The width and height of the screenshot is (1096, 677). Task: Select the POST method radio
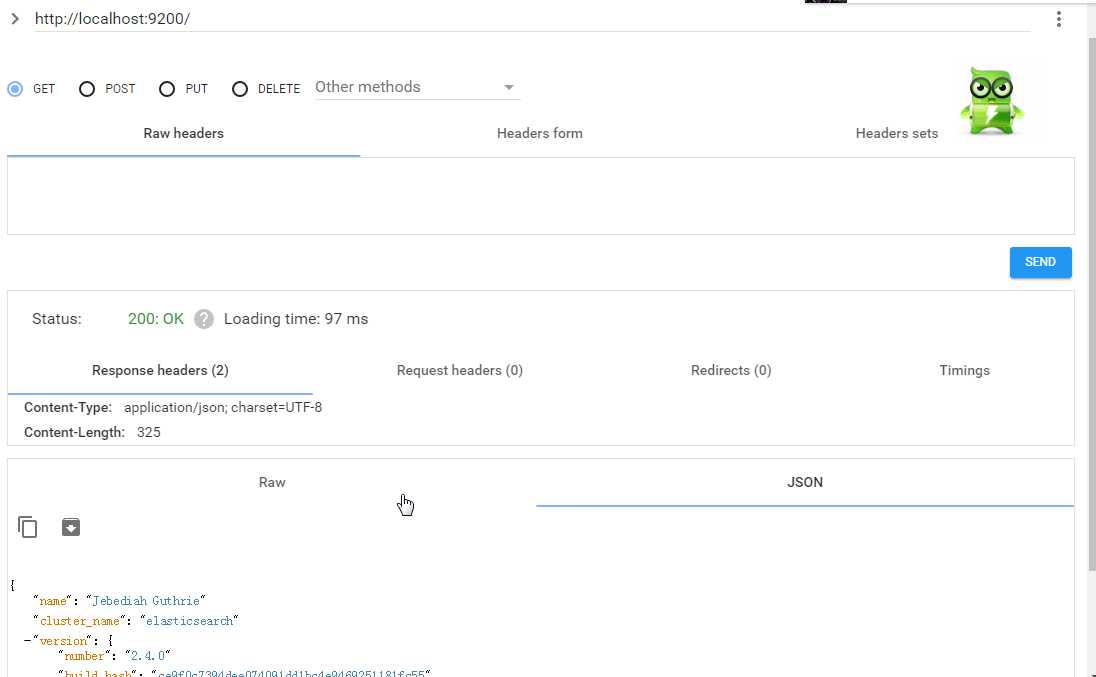coord(87,89)
